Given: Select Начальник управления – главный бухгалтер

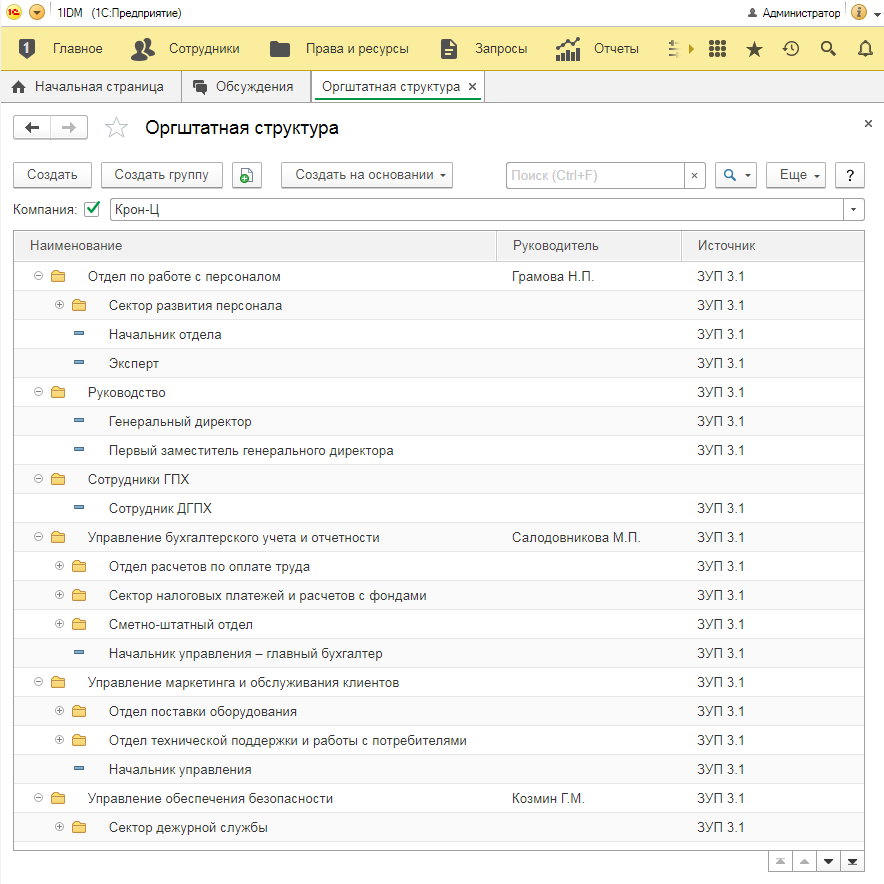Looking at the screenshot, I should pyautogui.click(x=439, y=653).
